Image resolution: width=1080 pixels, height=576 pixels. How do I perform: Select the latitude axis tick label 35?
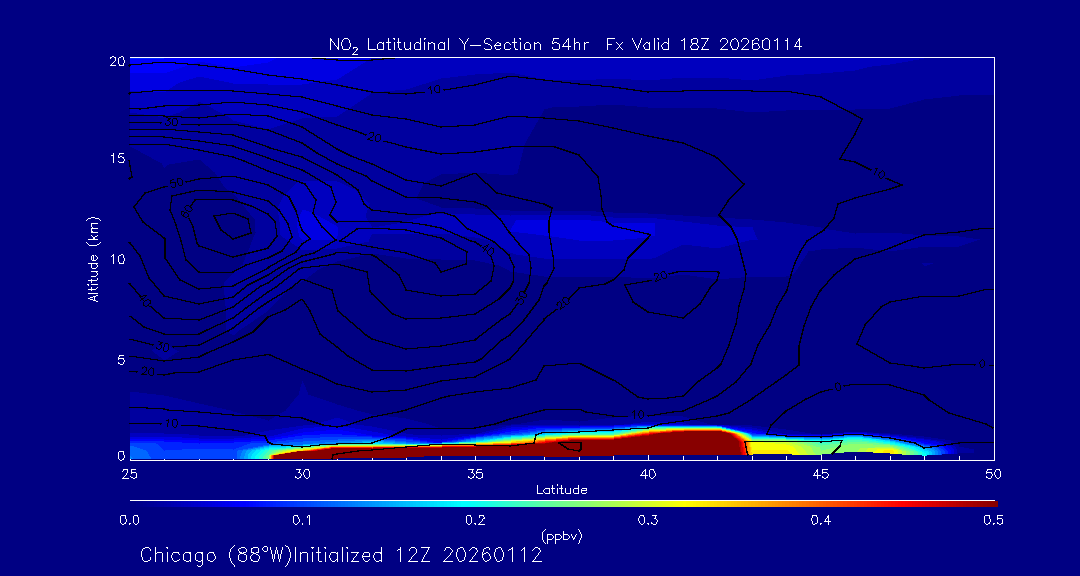pyautogui.click(x=475, y=474)
